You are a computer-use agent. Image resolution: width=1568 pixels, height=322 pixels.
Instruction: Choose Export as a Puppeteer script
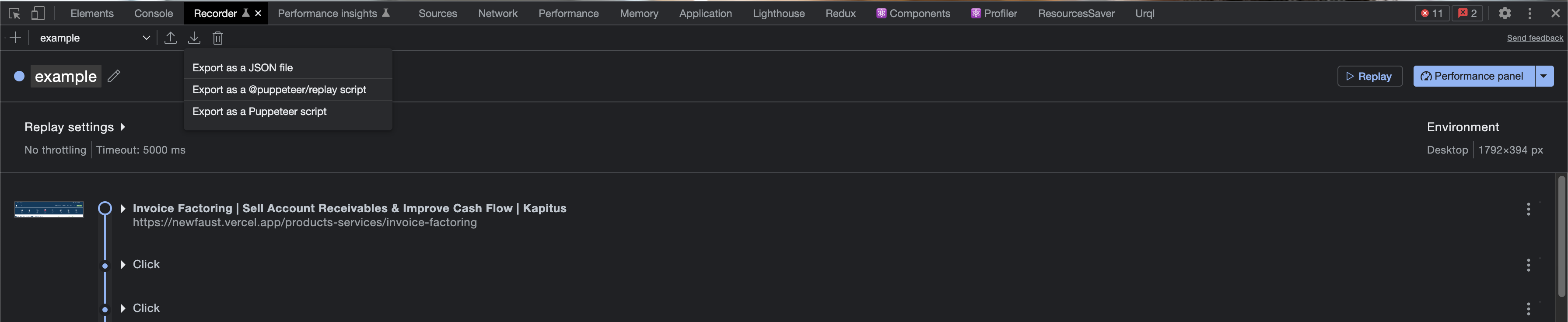click(x=288, y=112)
